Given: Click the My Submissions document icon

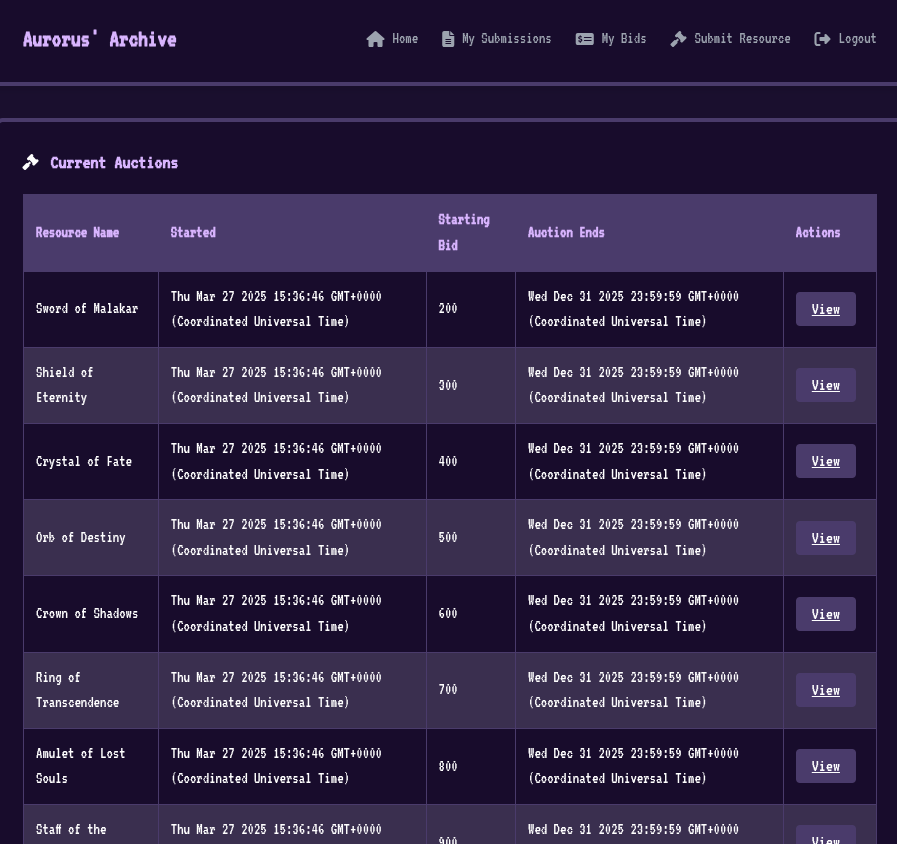Looking at the screenshot, I should tap(448, 39).
